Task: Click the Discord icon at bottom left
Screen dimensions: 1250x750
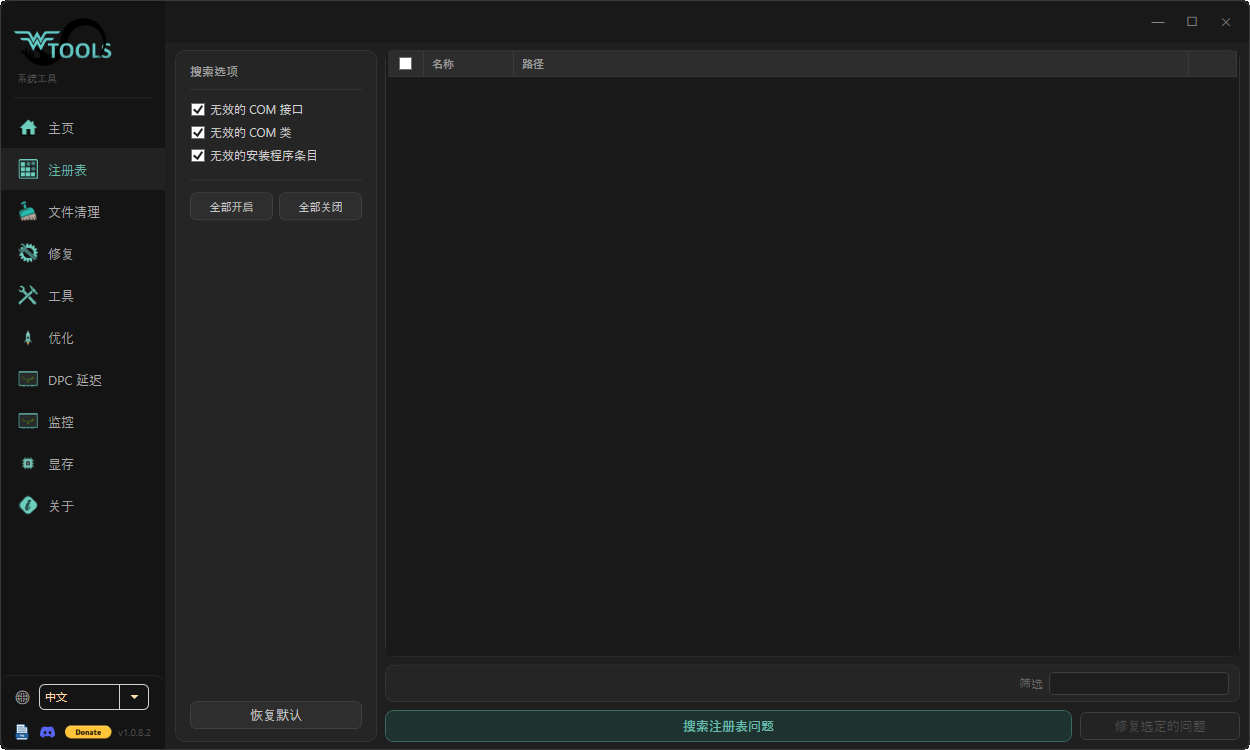Action: point(47,732)
